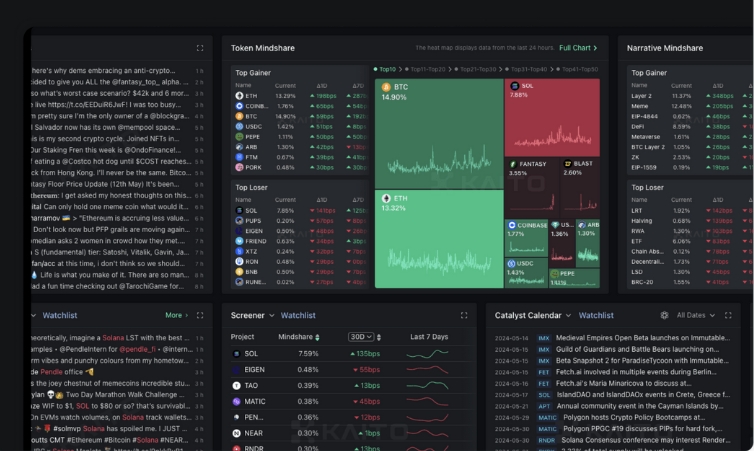Select the Top10 heat map range
The image size is (754, 451).
tap(385, 69)
